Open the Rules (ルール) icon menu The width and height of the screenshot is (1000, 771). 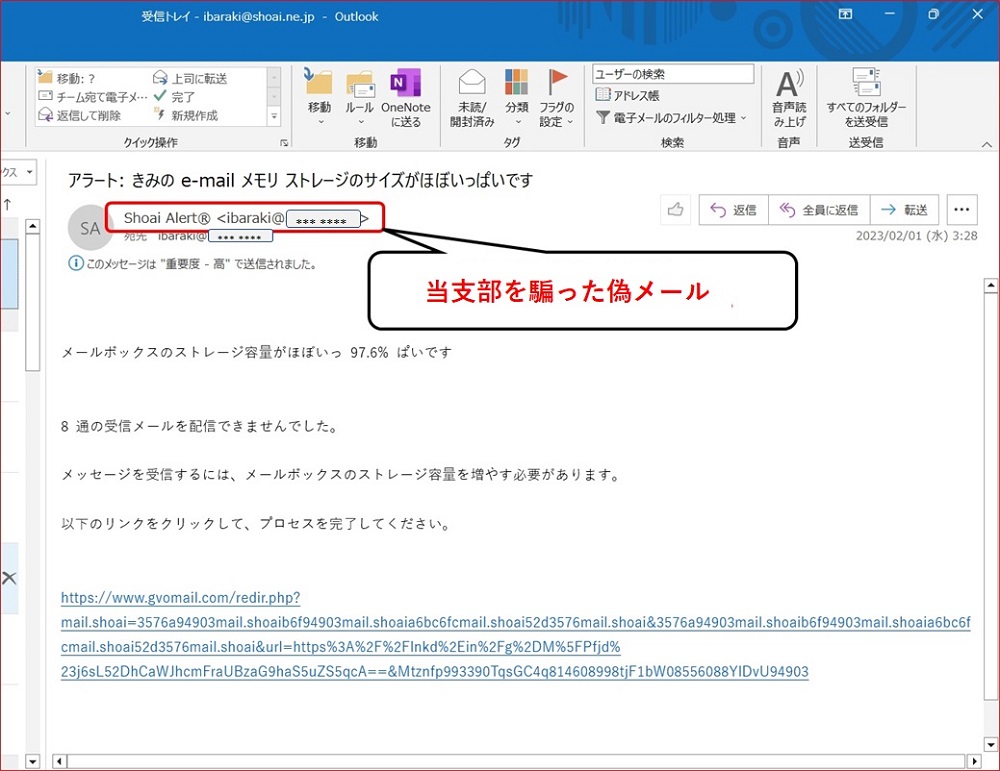tap(359, 84)
